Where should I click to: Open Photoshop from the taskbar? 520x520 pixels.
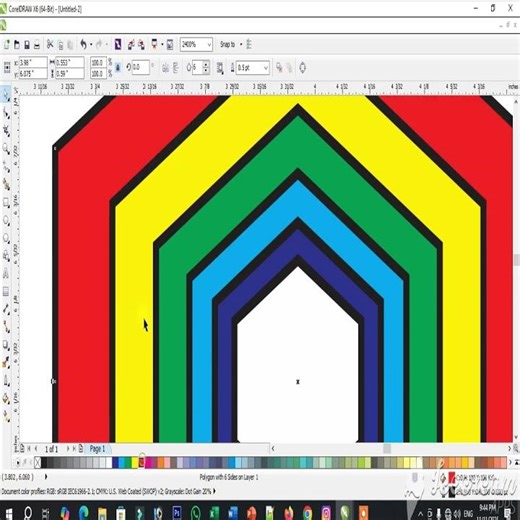177,513
